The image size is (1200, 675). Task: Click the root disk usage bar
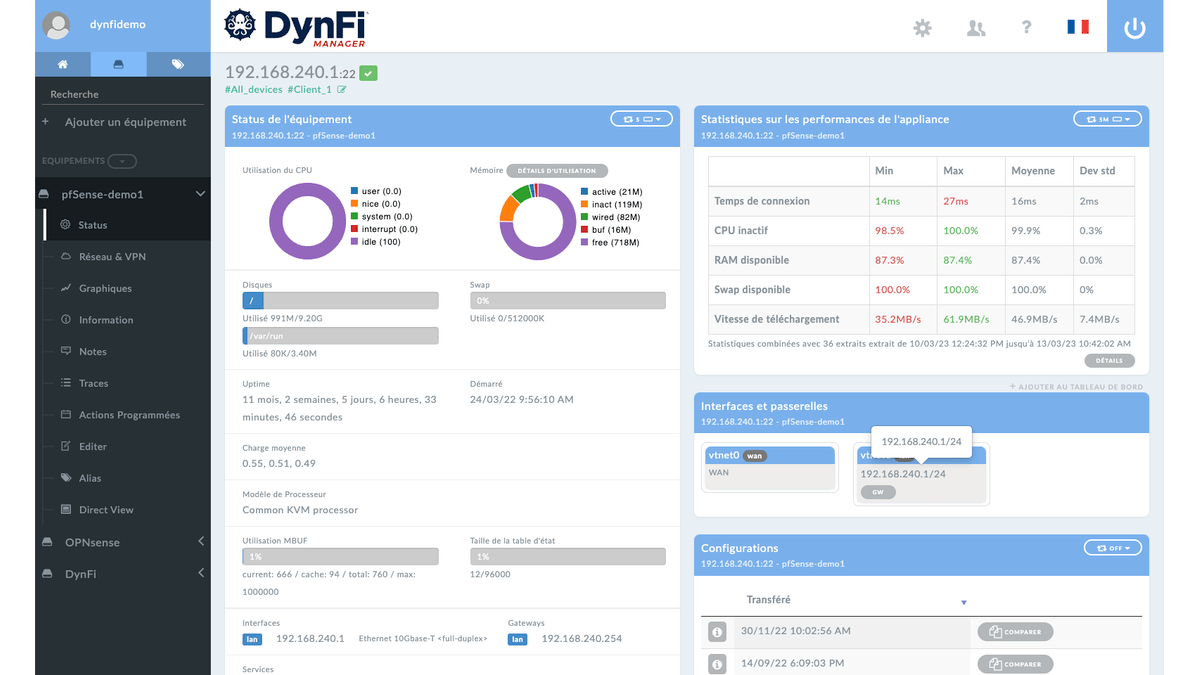340,300
